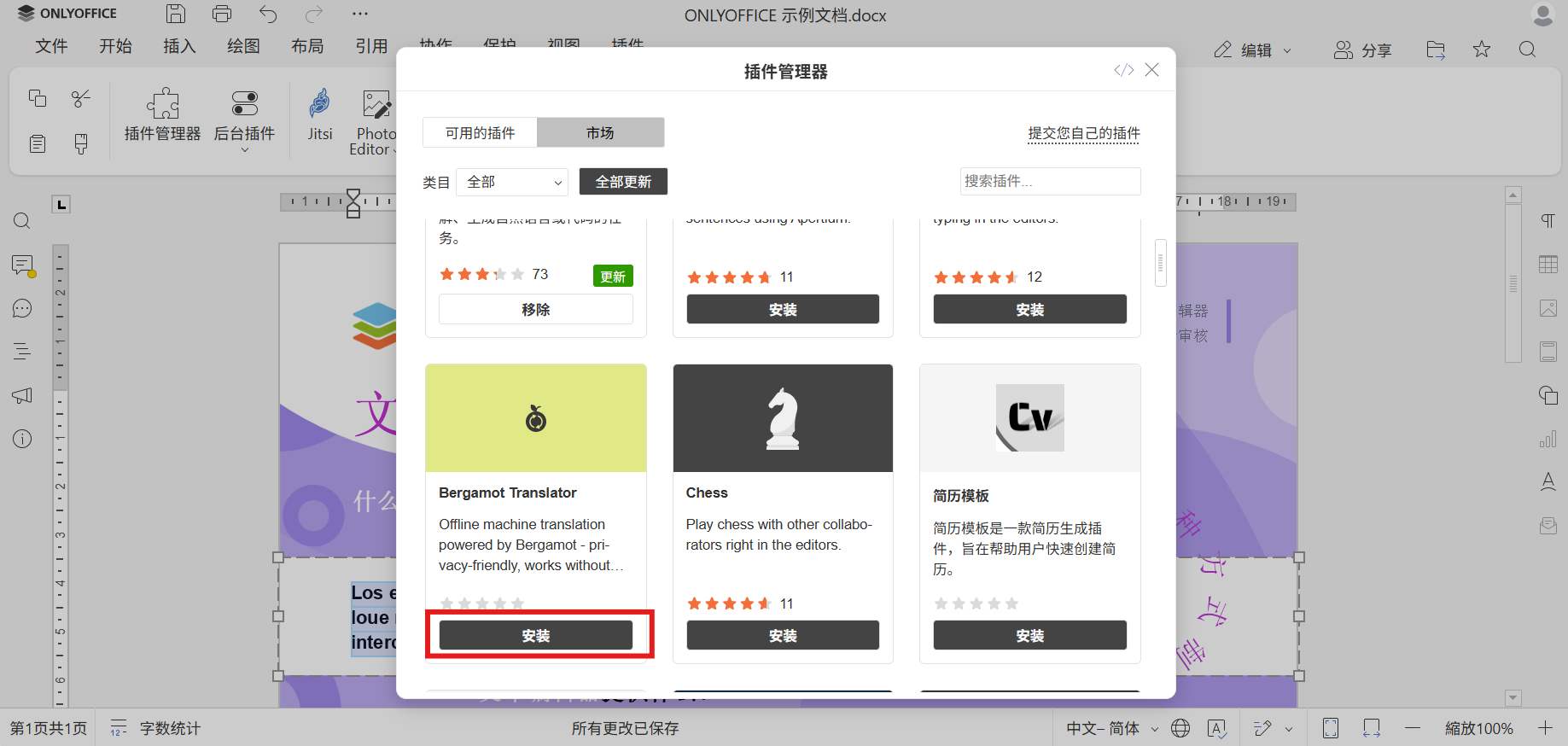The width and height of the screenshot is (1568, 746).
Task: Click the Print icon in title bar
Action: point(222,14)
